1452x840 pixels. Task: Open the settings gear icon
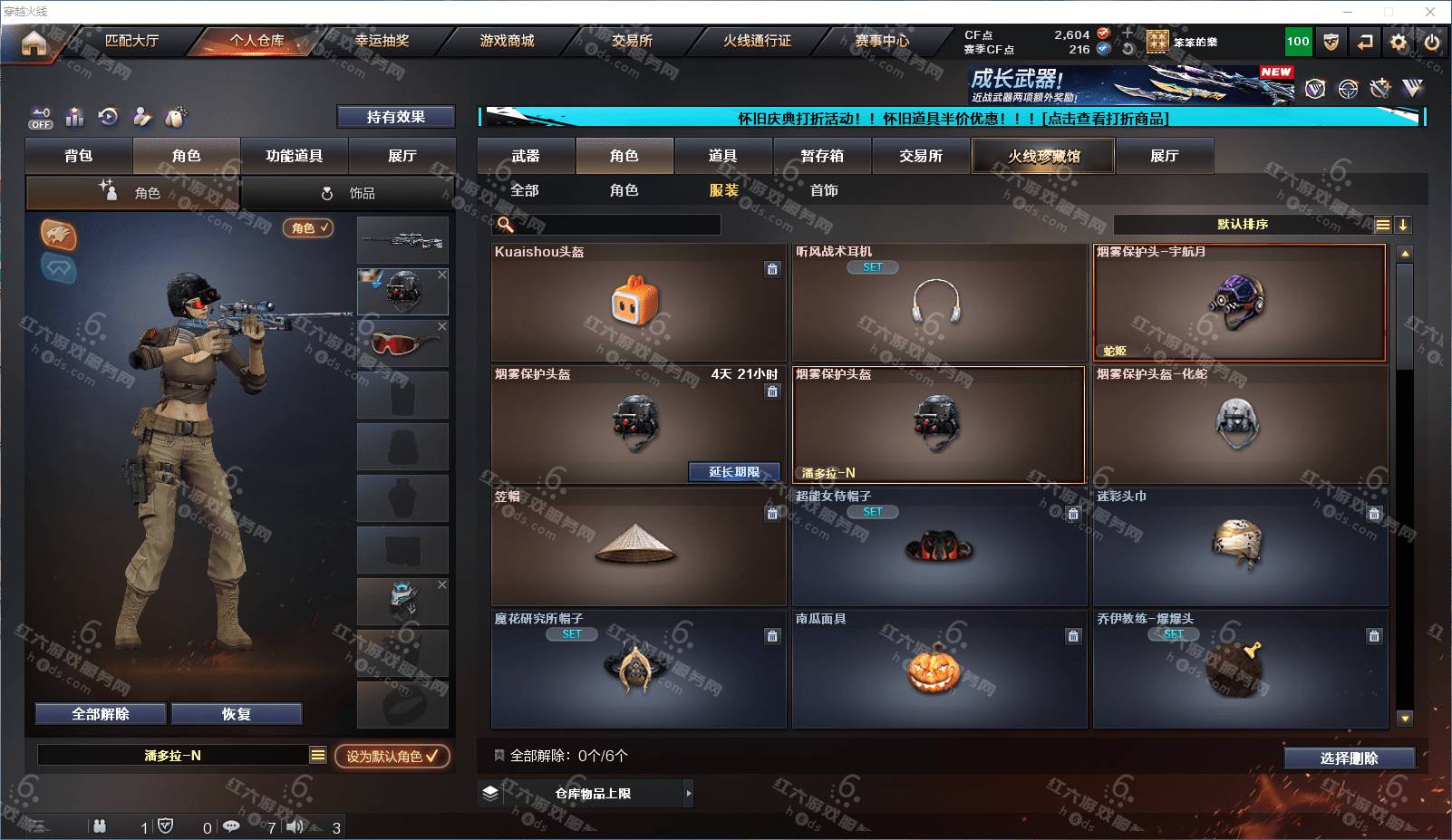pyautogui.click(x=1399, y=42)
